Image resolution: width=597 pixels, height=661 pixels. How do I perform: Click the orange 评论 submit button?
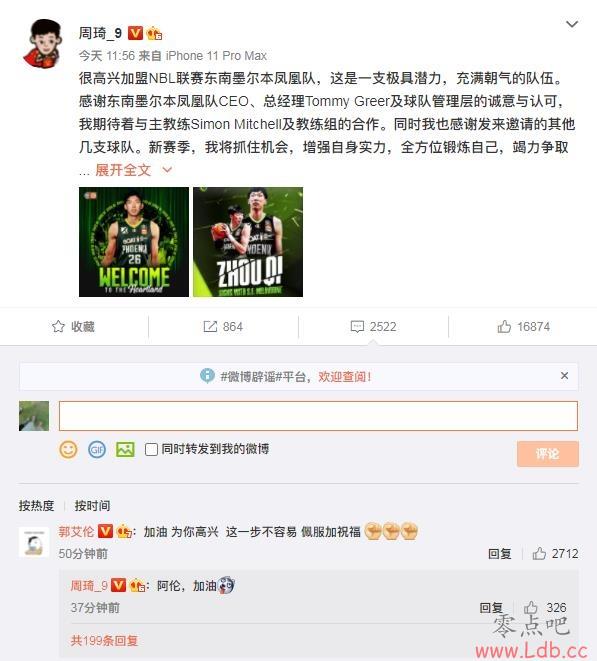click(548, 454)
